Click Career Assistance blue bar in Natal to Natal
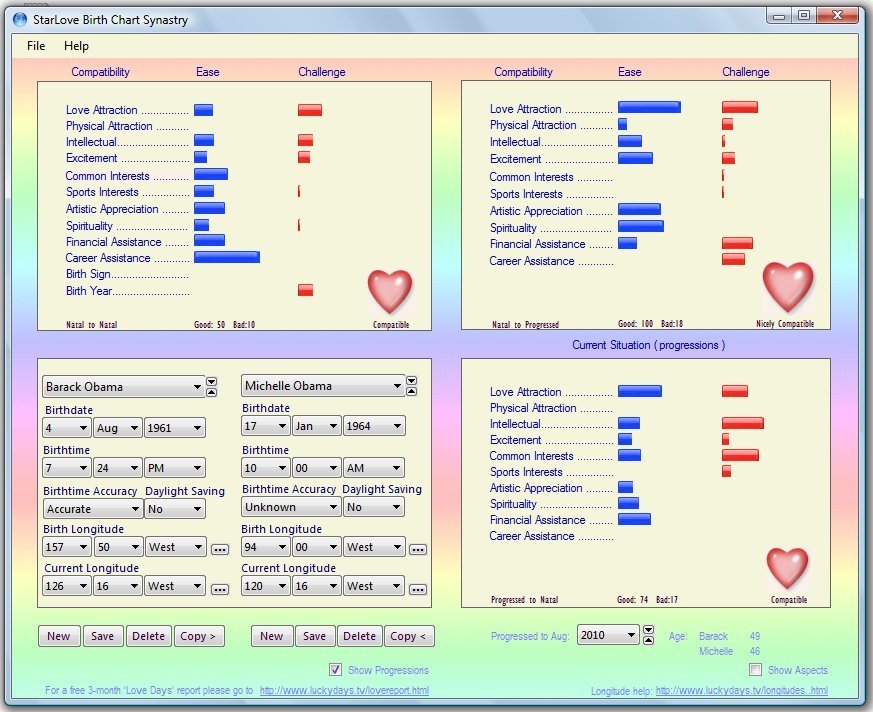873x712 pixels. [x=227, y=257]
